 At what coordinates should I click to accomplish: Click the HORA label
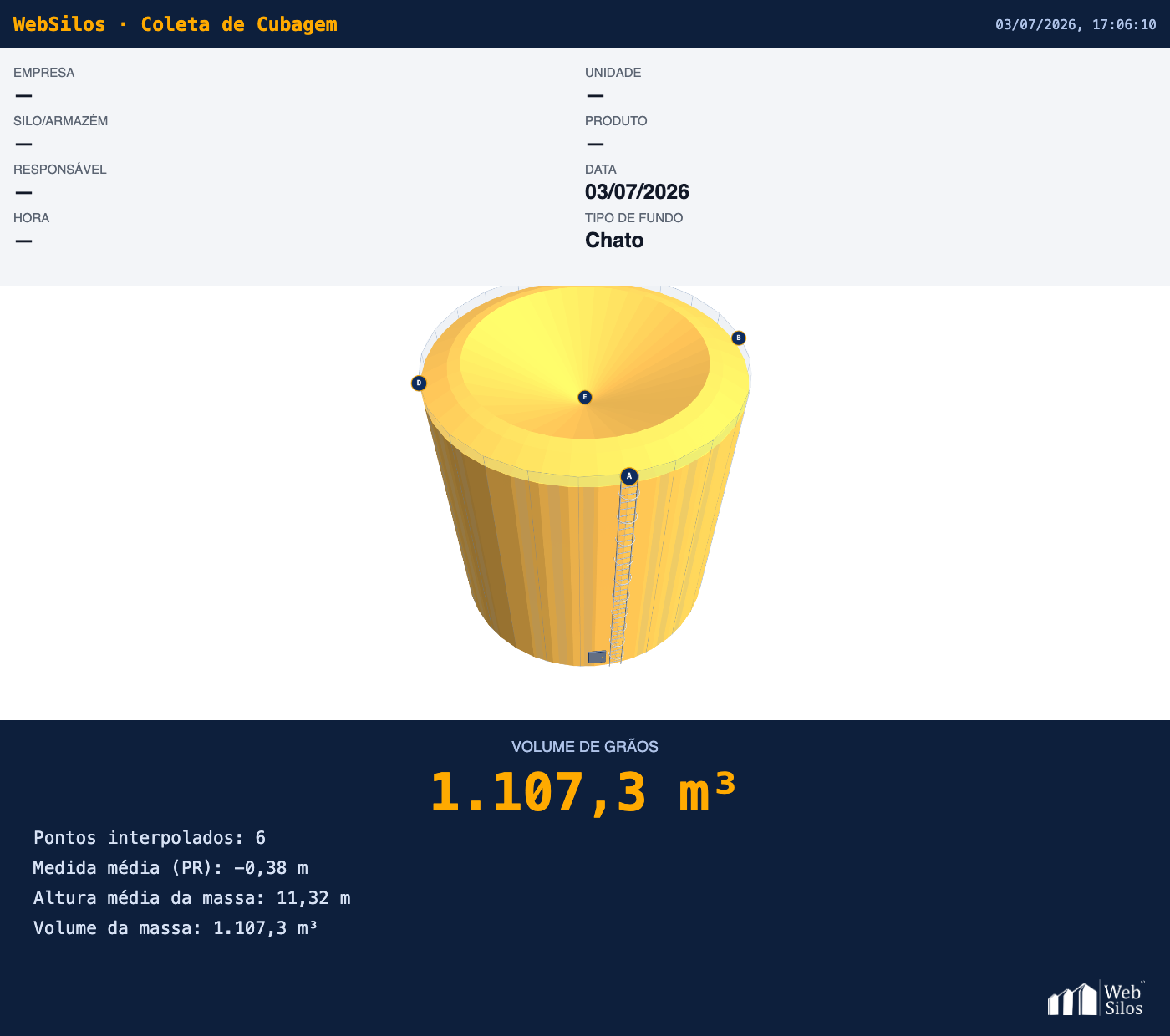[x=32, y=218]
